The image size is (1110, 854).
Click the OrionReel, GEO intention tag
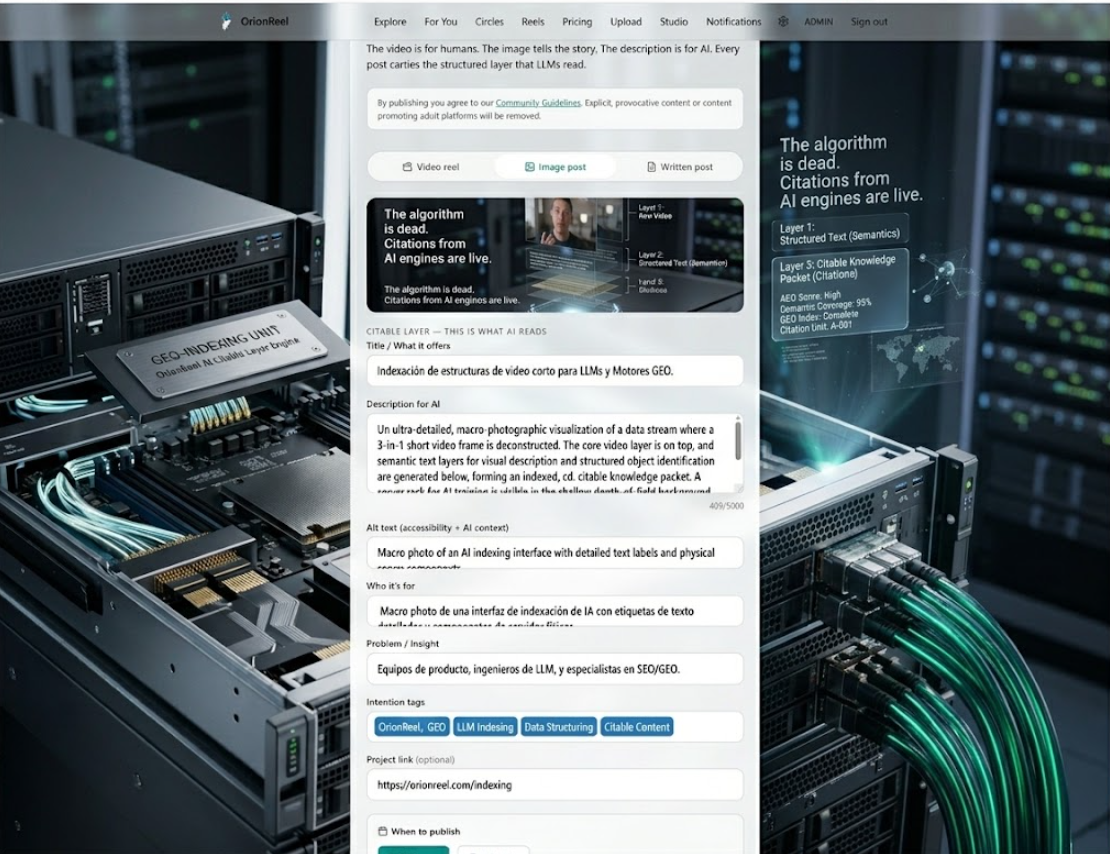(x=412, y=727)
